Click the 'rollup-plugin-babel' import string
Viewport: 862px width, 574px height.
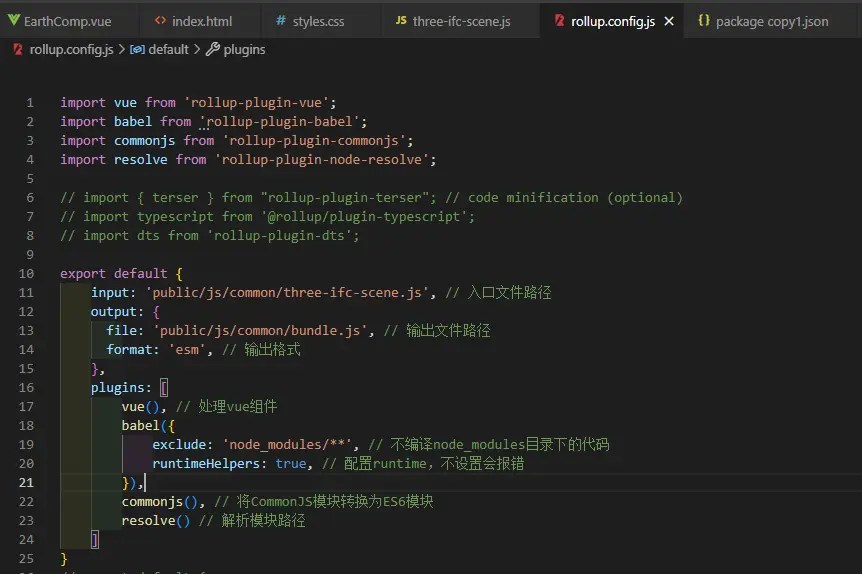(x=279, y=122)
